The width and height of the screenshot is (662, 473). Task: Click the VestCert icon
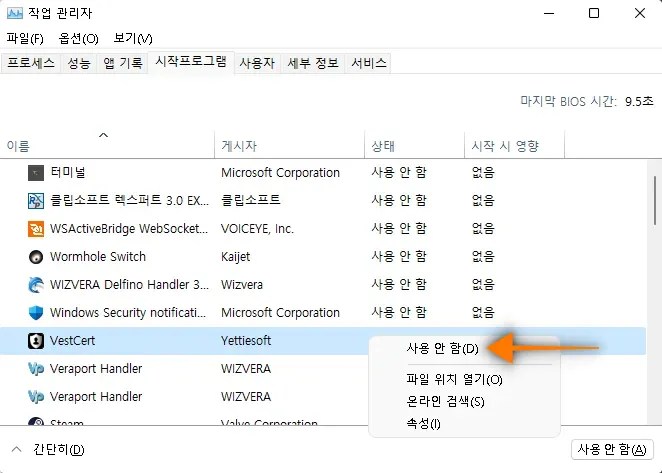36,341
